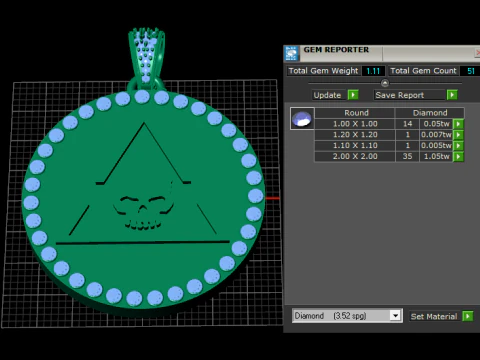Click the count cell showing 14
Viewport: 480px width, 360px height.
pos(407,124)
